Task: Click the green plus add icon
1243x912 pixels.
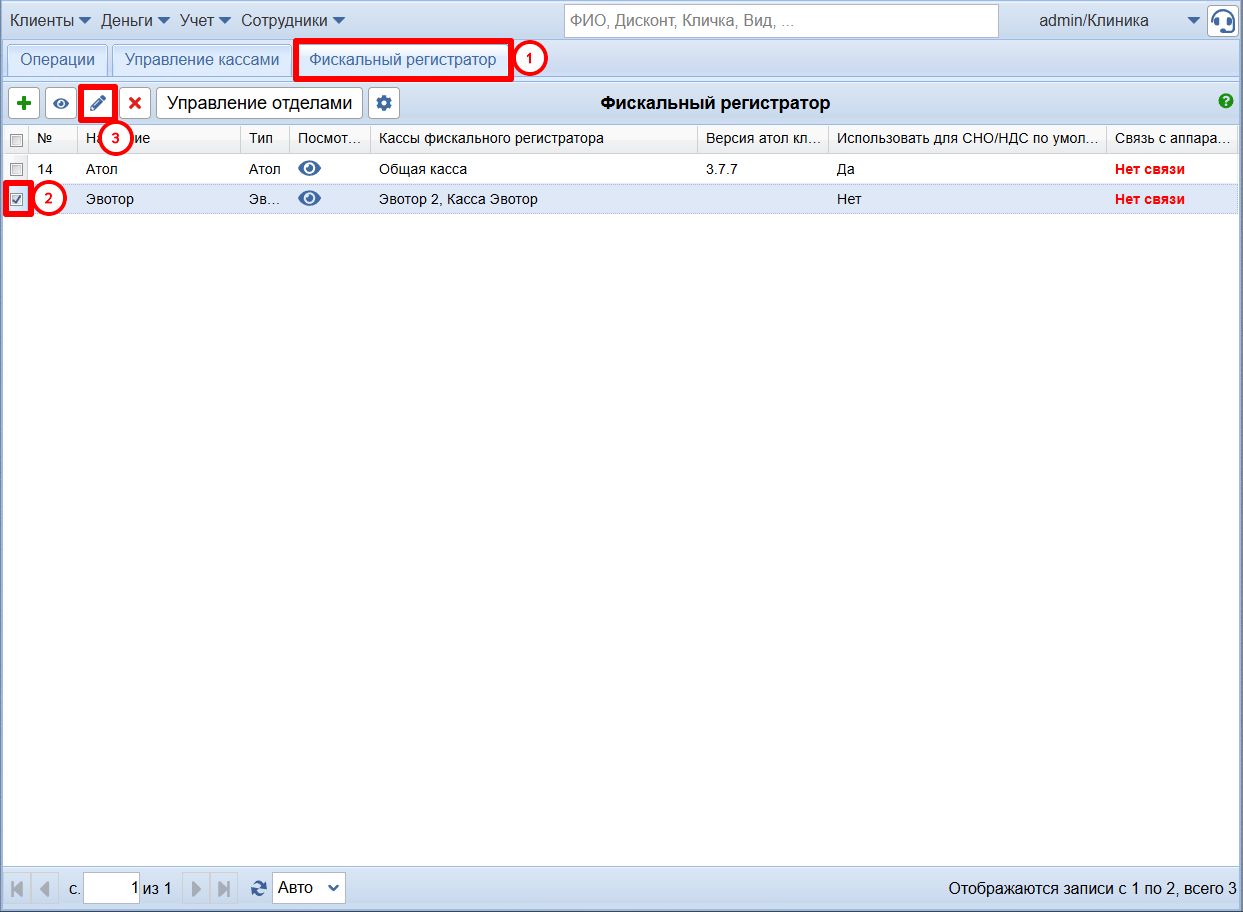Action: (x=24, y=103)
